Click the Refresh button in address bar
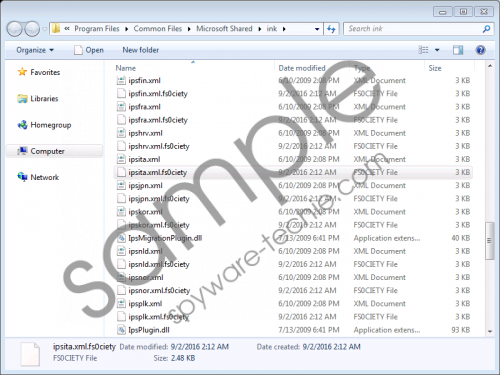 [331, 29]
